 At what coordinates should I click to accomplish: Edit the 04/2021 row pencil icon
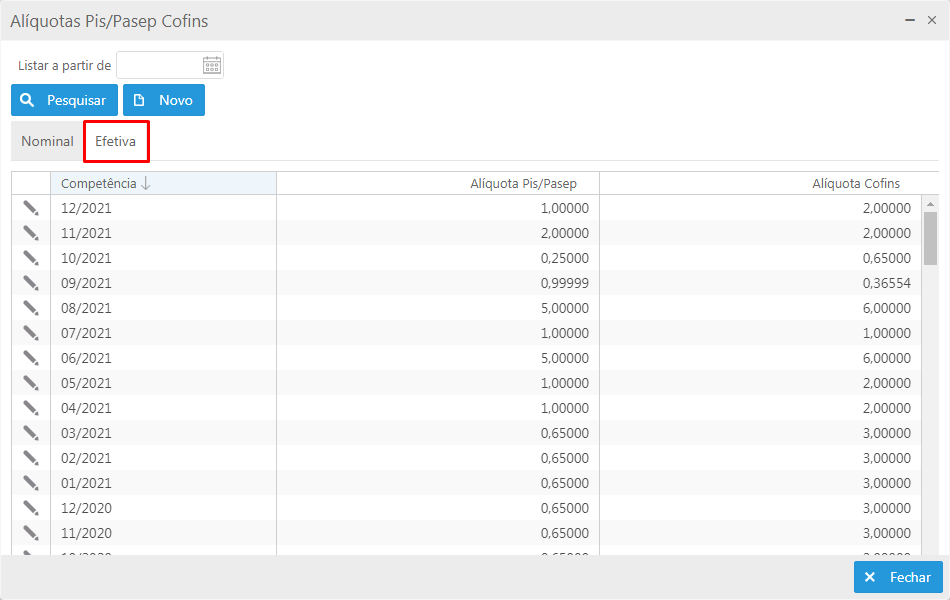click(31, 408)
